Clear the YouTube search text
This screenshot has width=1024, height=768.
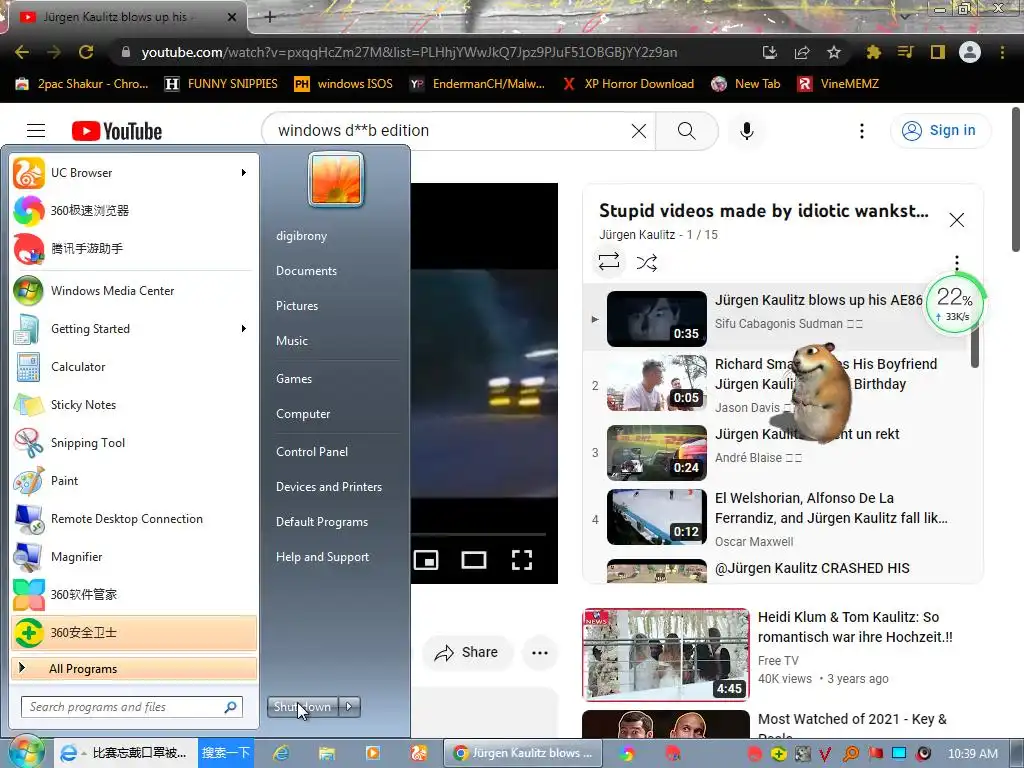click(639, 131)
